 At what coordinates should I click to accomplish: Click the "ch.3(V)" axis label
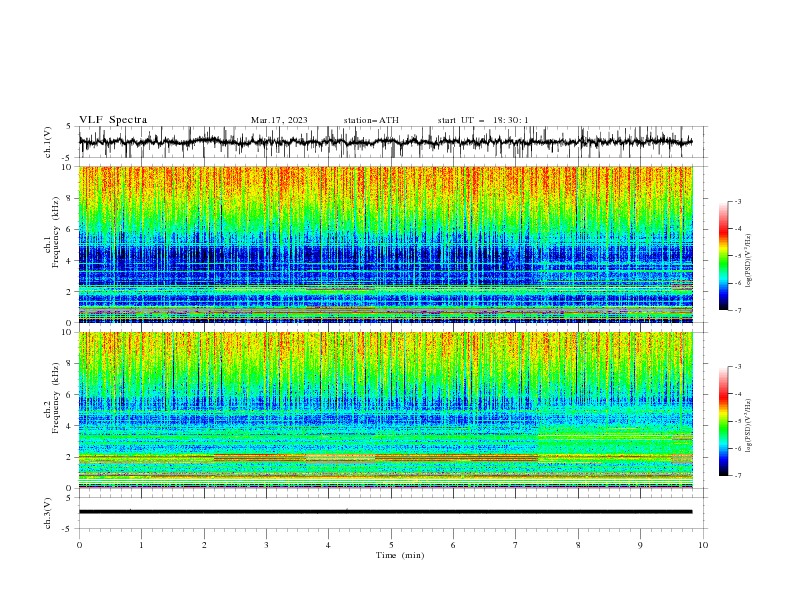(x=48, y=513)
